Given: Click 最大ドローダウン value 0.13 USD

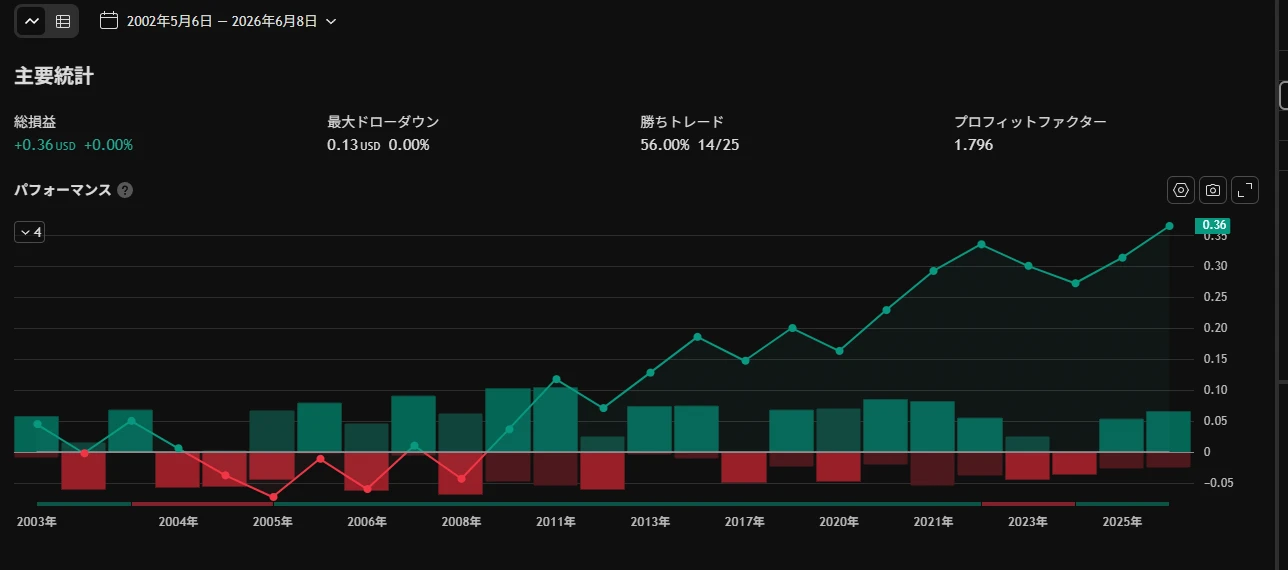Looking at the screenshot, I should [354, 145].
